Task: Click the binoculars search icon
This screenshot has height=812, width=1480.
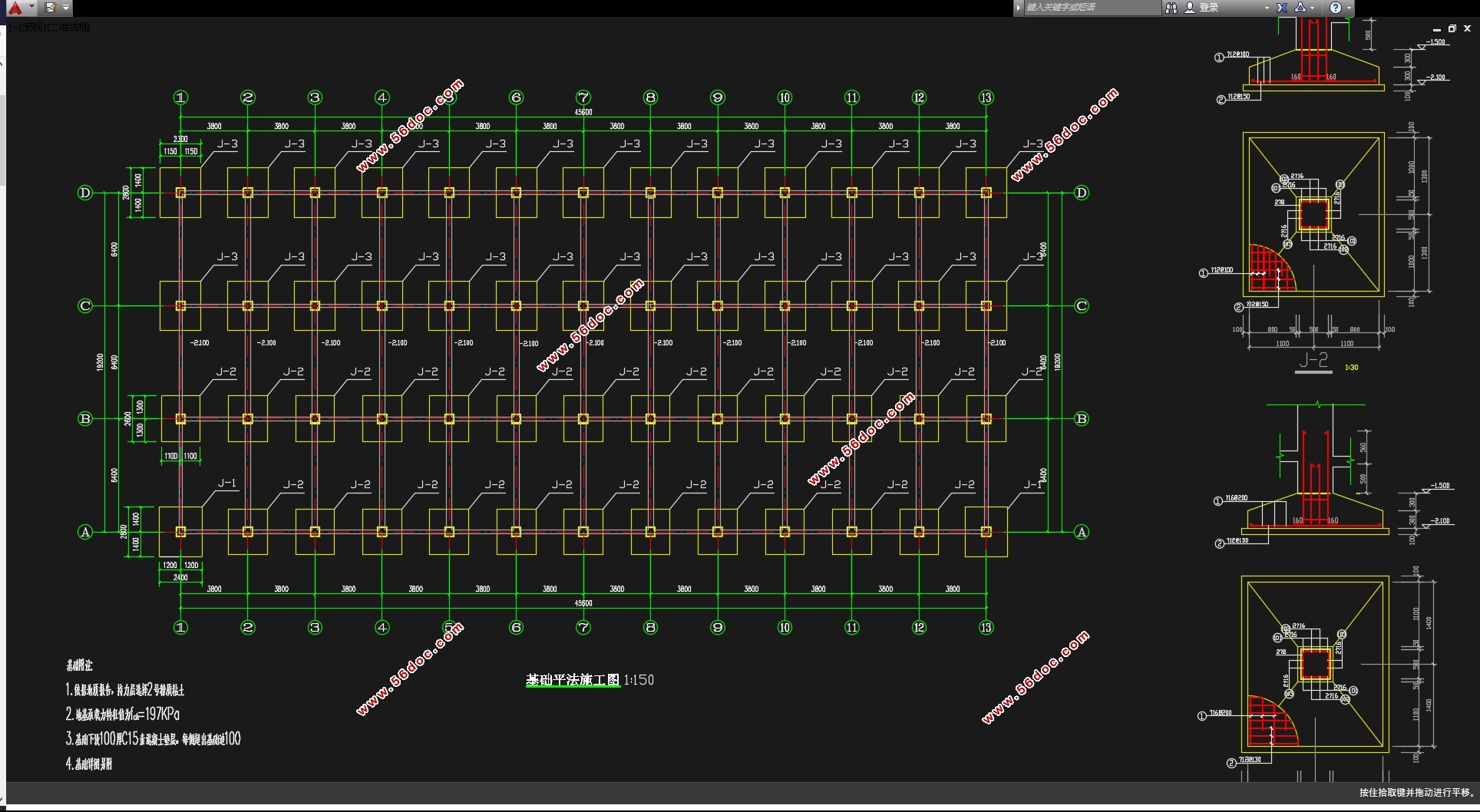Action: coord(1171,8)
